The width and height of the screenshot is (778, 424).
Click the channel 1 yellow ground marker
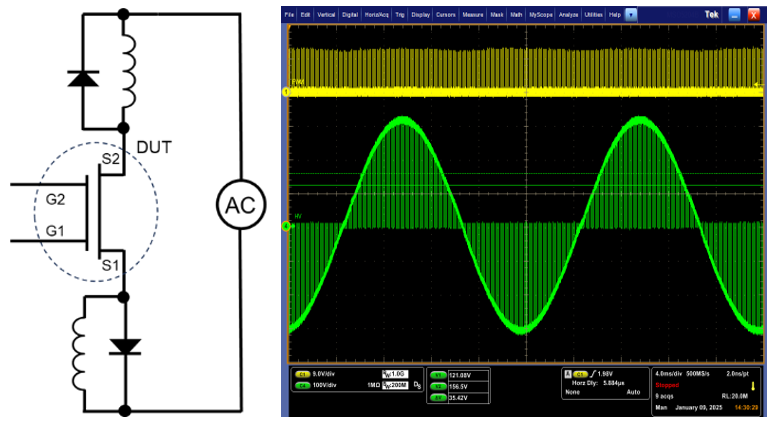coord(286,92)
